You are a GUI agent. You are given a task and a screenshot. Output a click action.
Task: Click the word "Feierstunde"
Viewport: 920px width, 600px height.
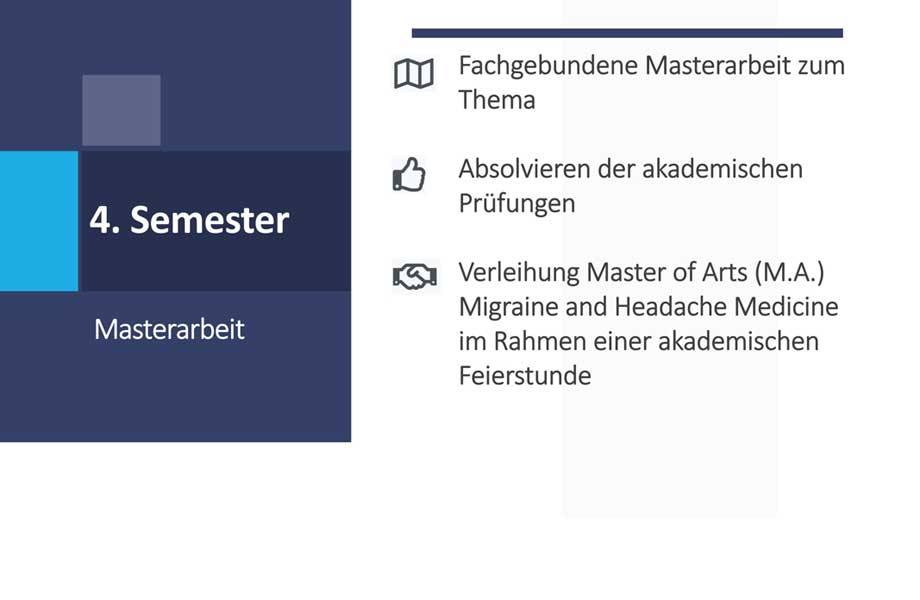tap(524, 375)
